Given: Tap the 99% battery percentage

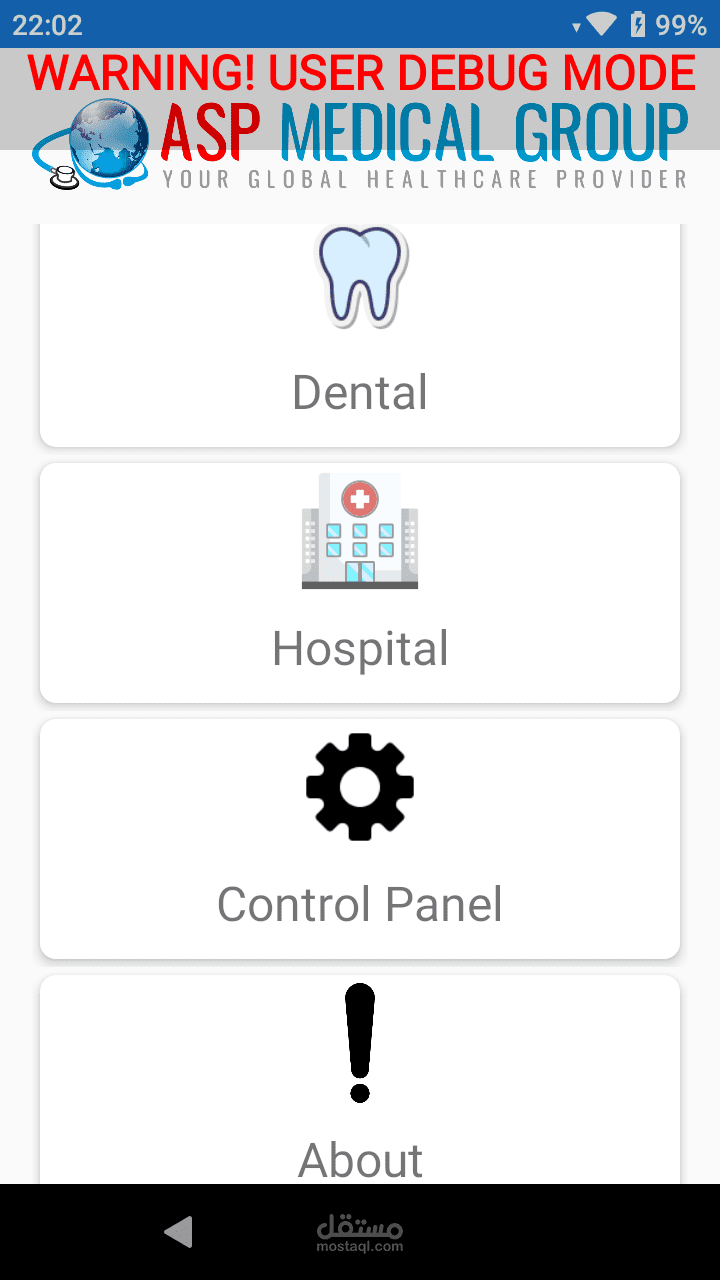Looking at the screenshot, I should [x=682, y=25].
